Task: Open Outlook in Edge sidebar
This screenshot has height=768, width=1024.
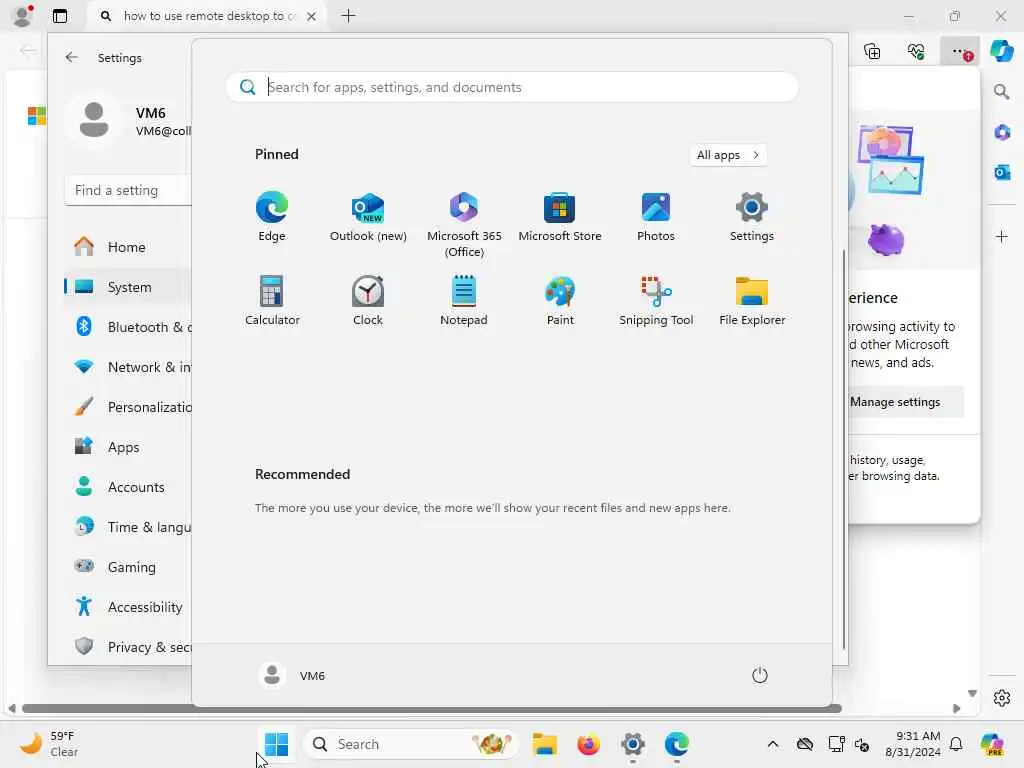Action: (x=1002, y=172)
